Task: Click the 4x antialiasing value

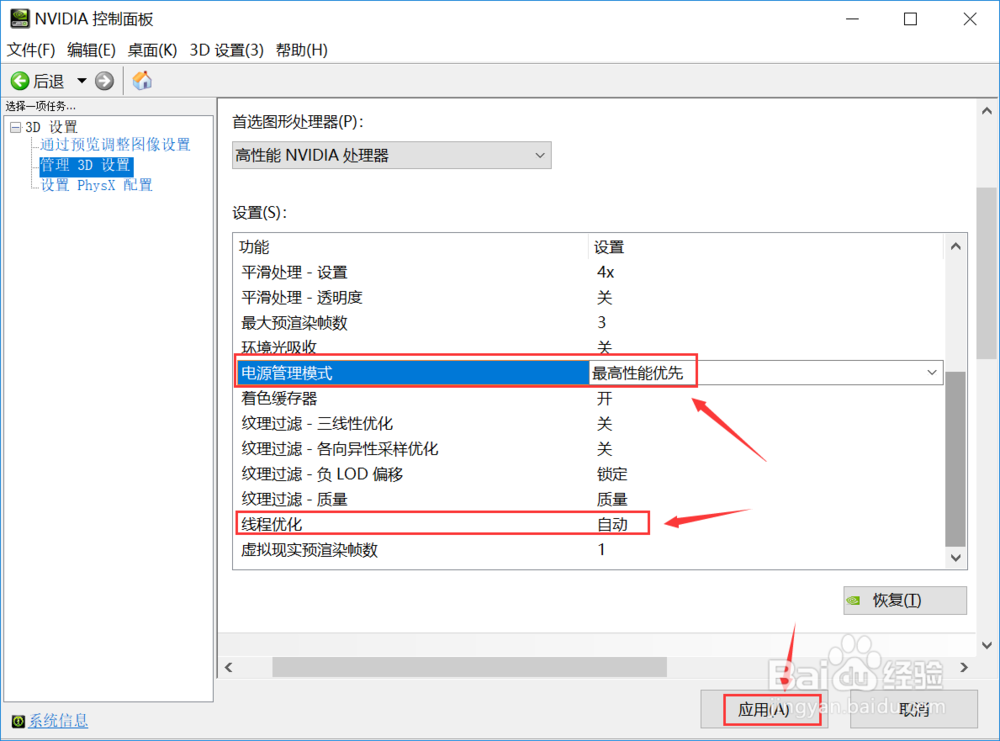Action: [605, 272]
